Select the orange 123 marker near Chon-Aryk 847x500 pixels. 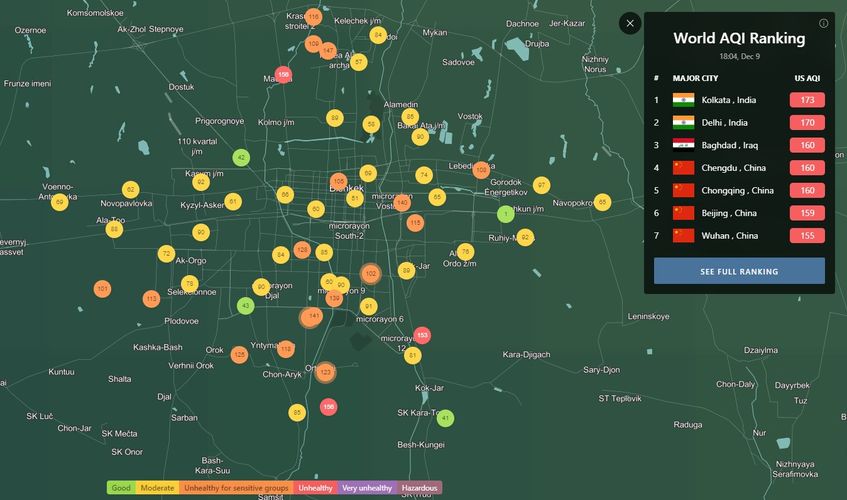(x=325, y=372)
